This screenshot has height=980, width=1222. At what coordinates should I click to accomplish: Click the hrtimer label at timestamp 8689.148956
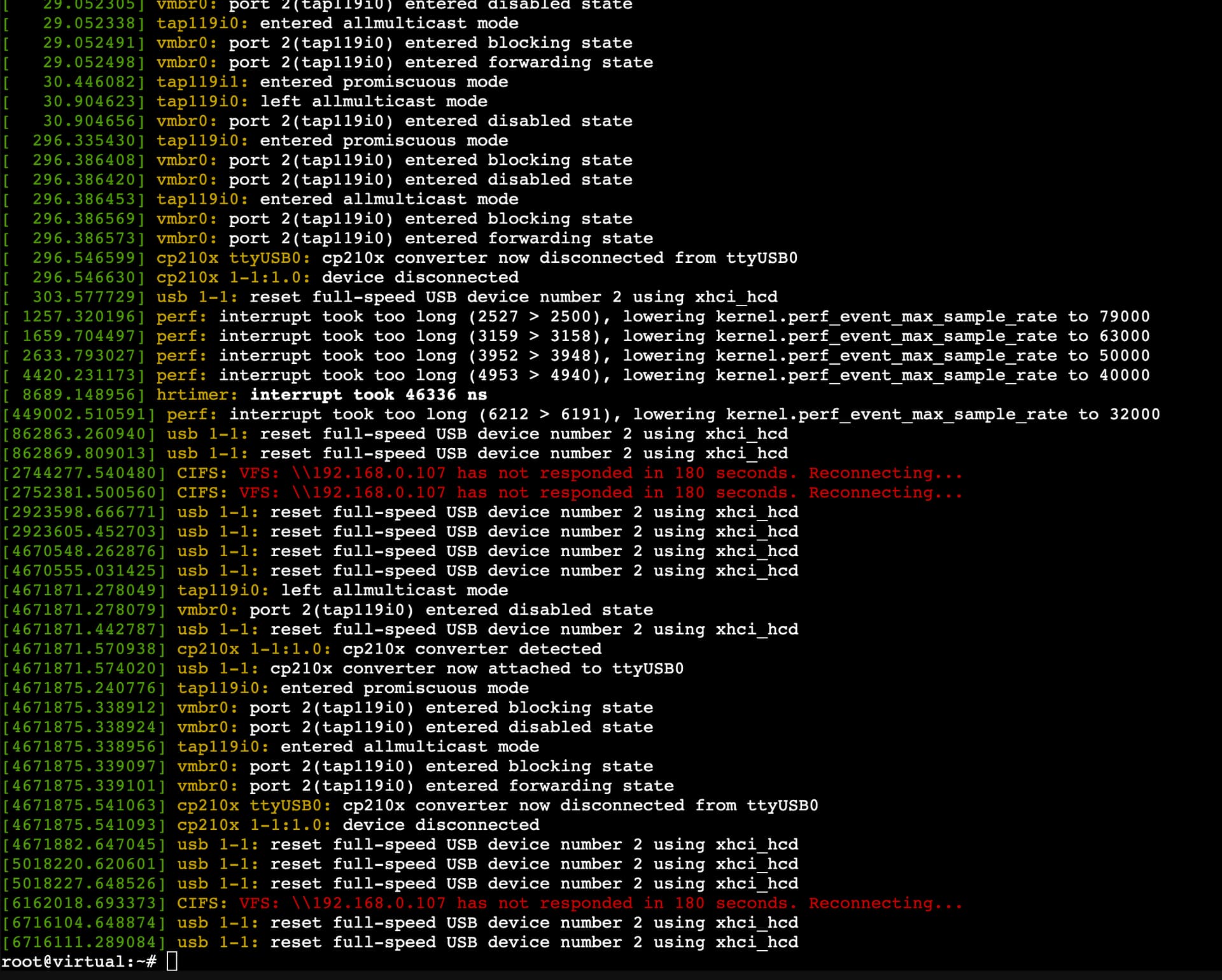197,395
